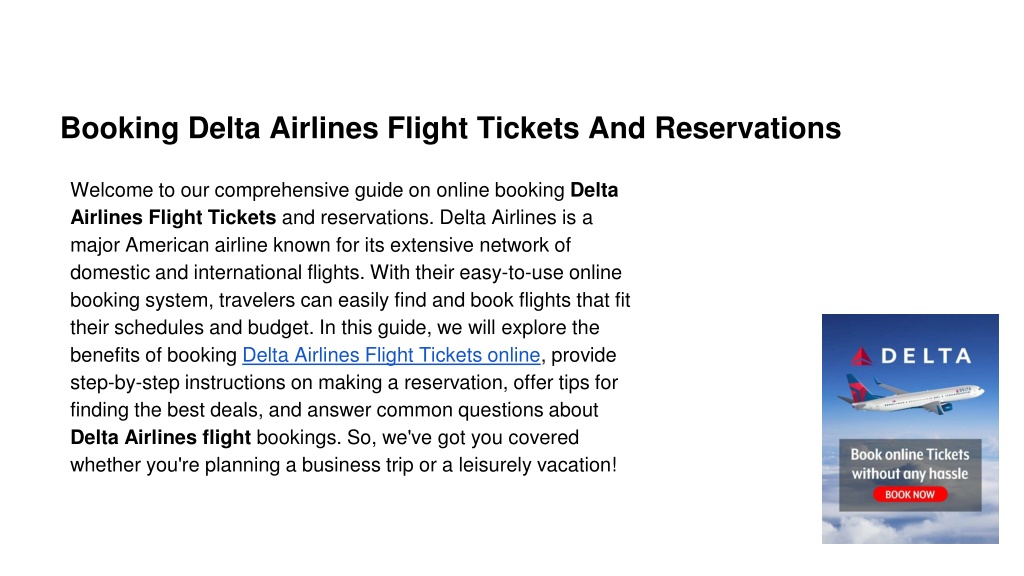1024x576 pixels.
Task: Click the bold 'Delta Airlines flight' phrase
Action: (160, 437)
